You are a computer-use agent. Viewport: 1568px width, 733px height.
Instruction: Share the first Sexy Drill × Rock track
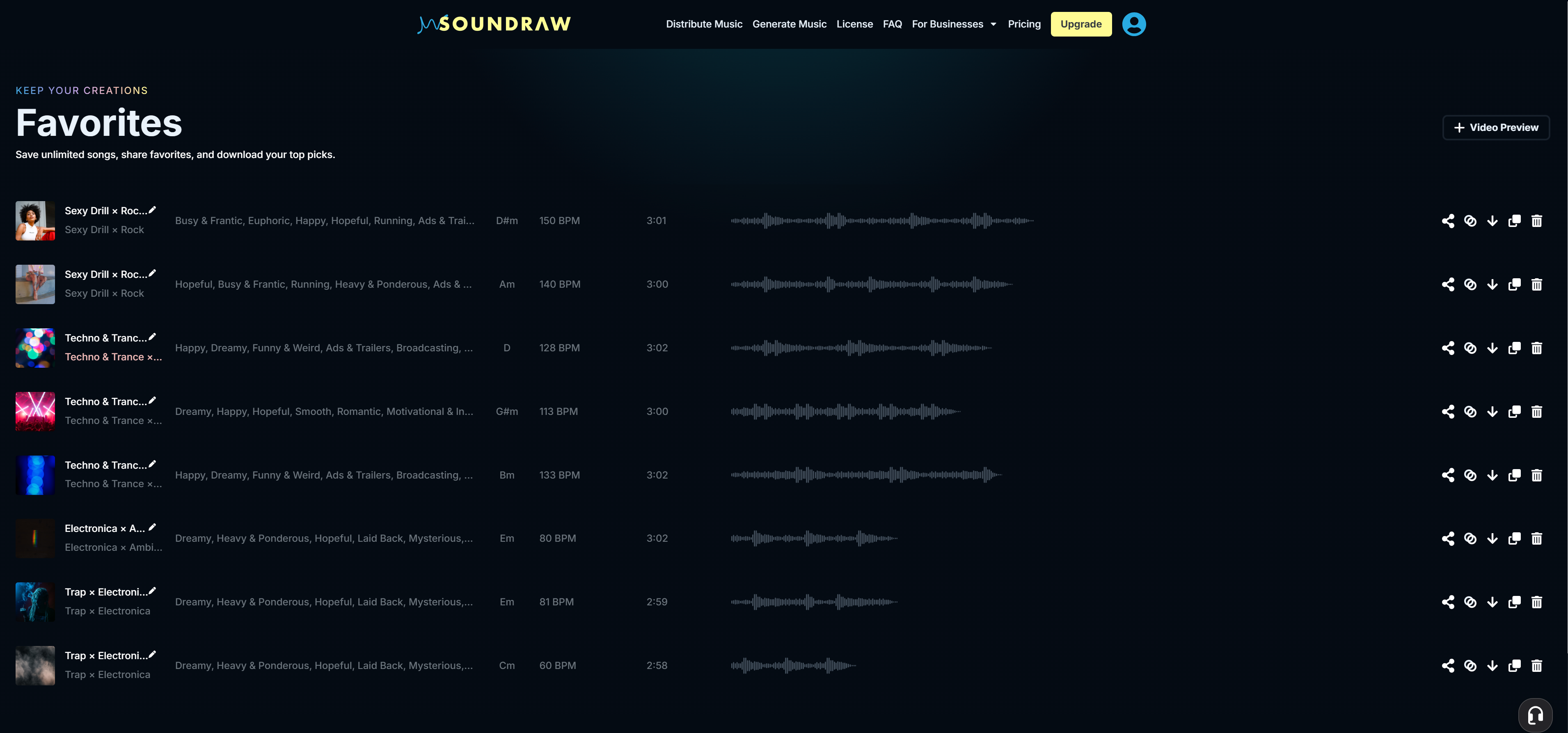[x=1448, y=220]
